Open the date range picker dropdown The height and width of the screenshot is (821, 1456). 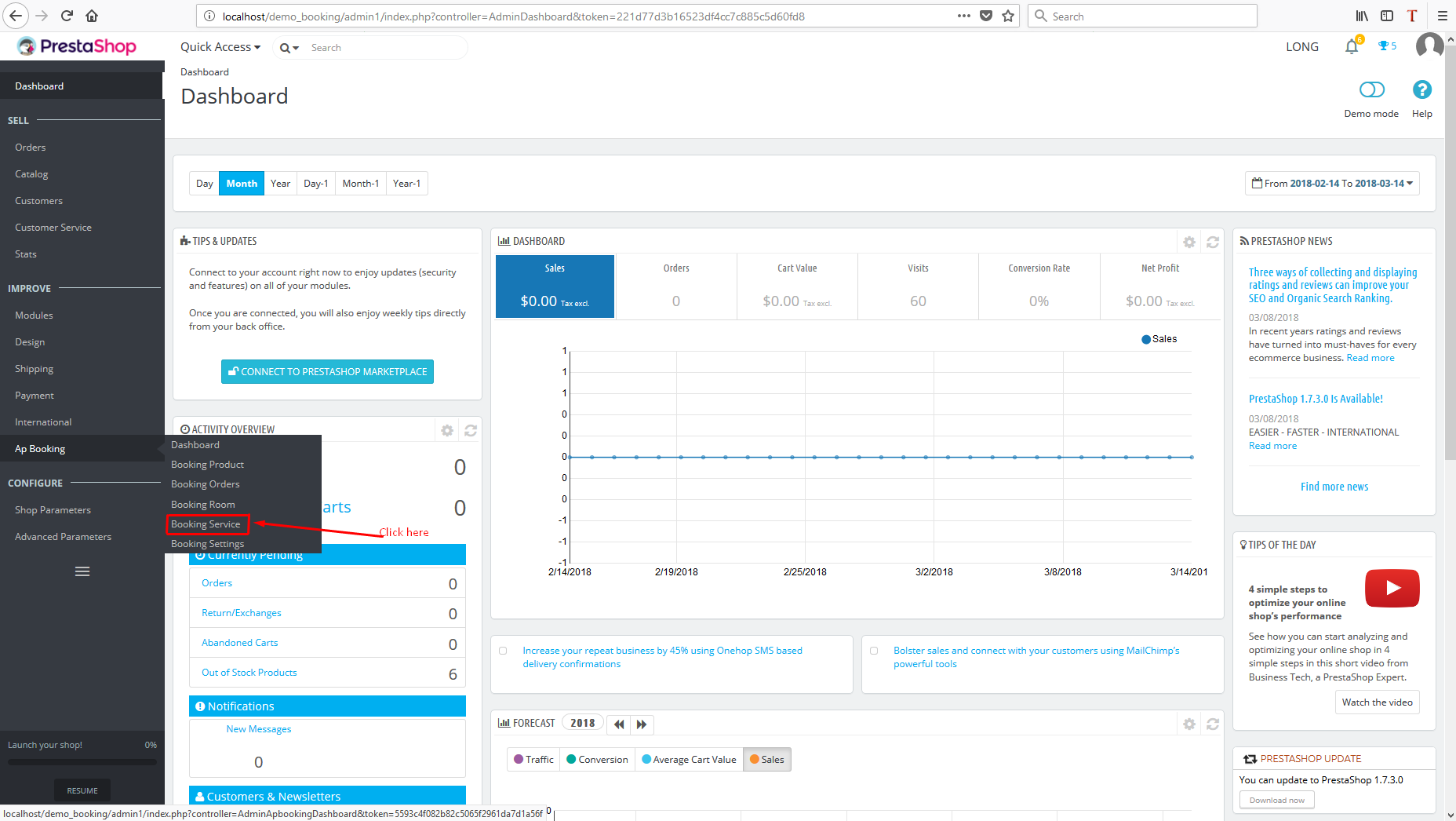click(x=1332, y=184)
